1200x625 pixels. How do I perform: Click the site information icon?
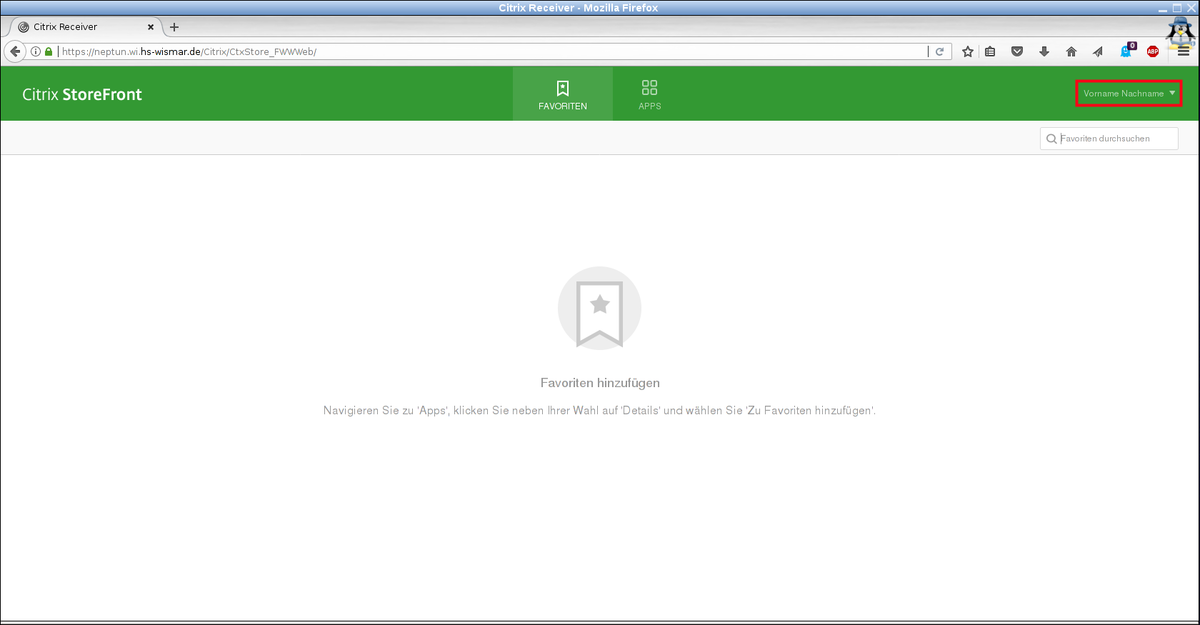click(x=36, y=51)
